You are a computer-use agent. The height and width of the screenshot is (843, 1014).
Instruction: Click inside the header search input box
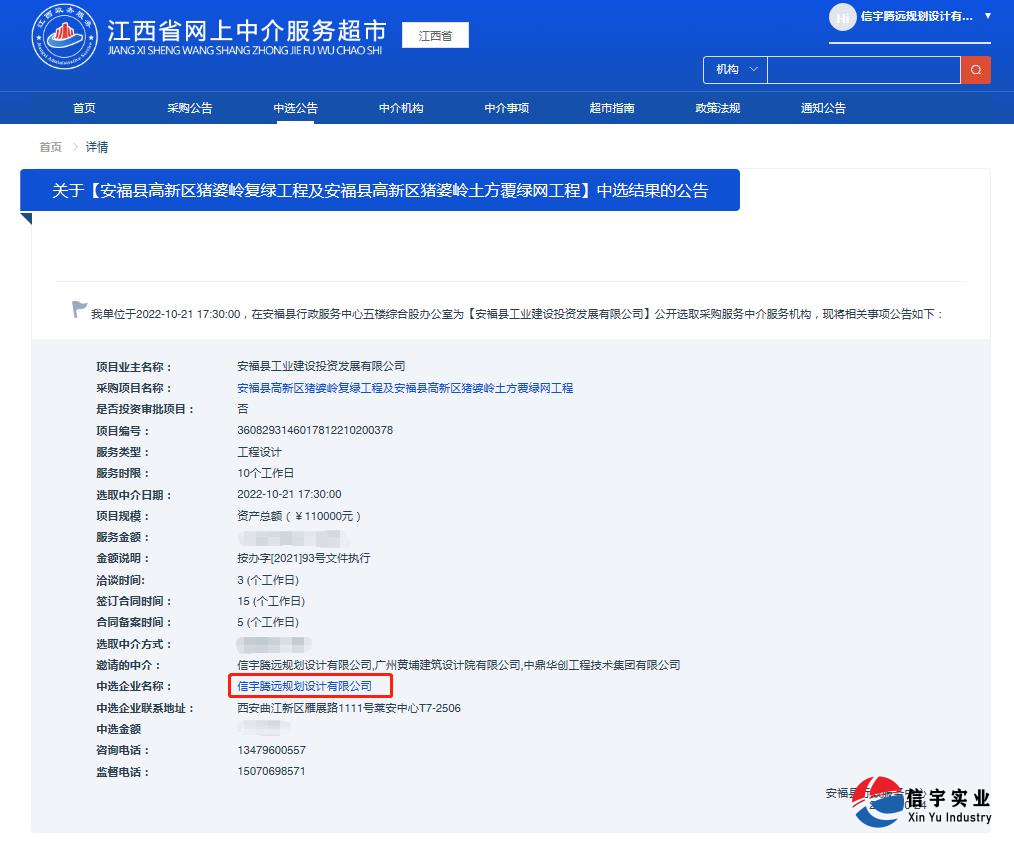pos(864,70)
